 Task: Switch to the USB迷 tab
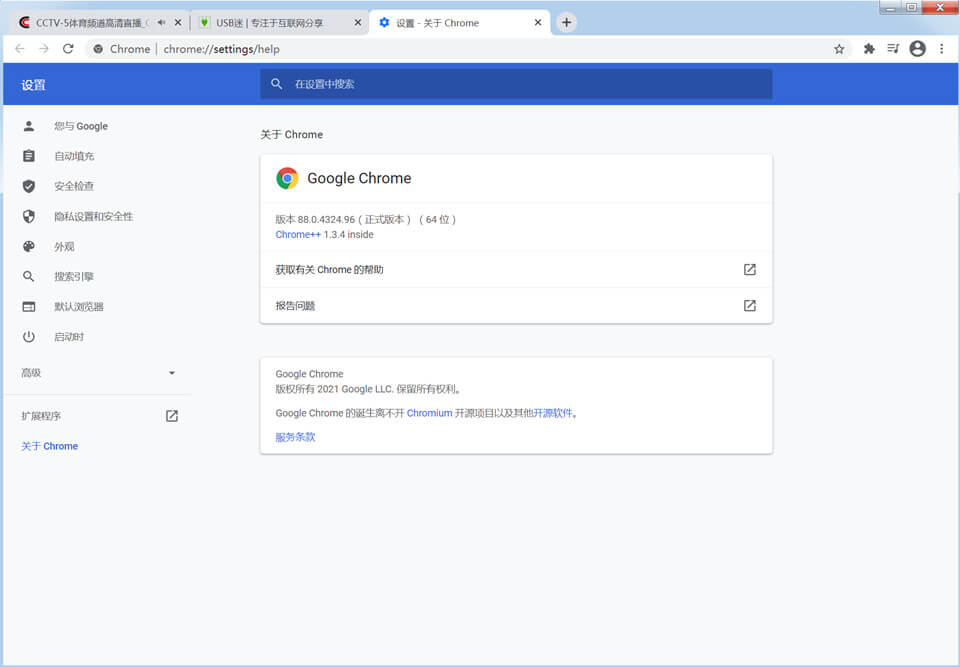coord(279,23)
